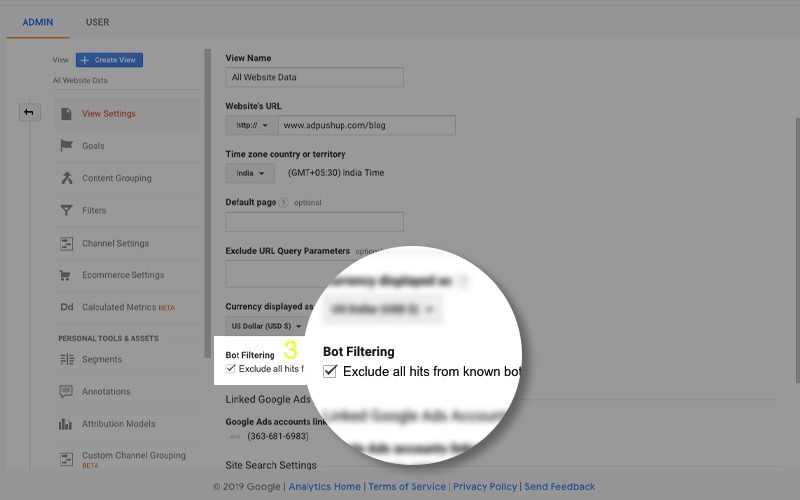
Task: Click the Send Feedback link
Action: [560, 487]
